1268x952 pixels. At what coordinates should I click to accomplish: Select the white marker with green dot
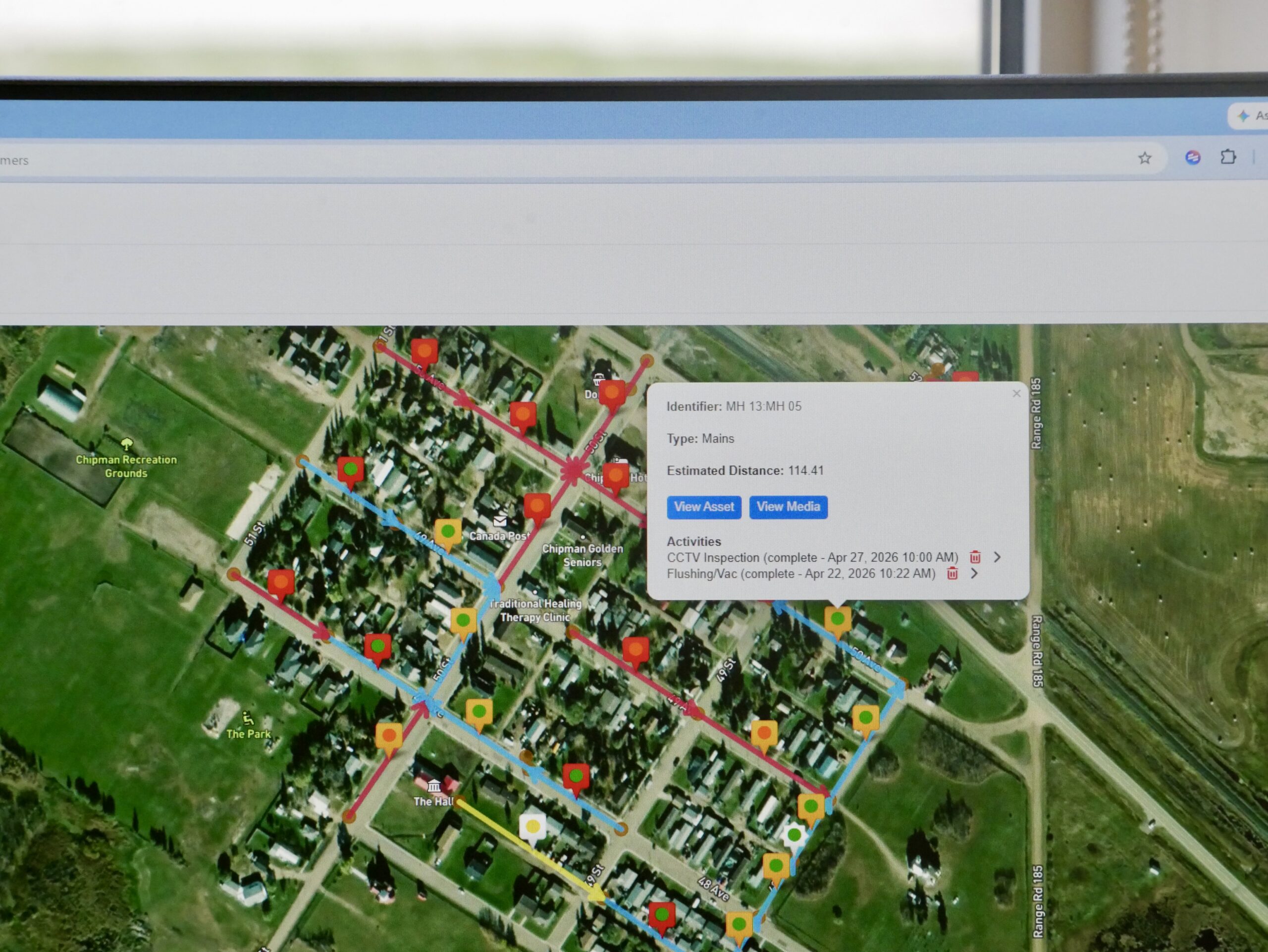click(794, 837)
